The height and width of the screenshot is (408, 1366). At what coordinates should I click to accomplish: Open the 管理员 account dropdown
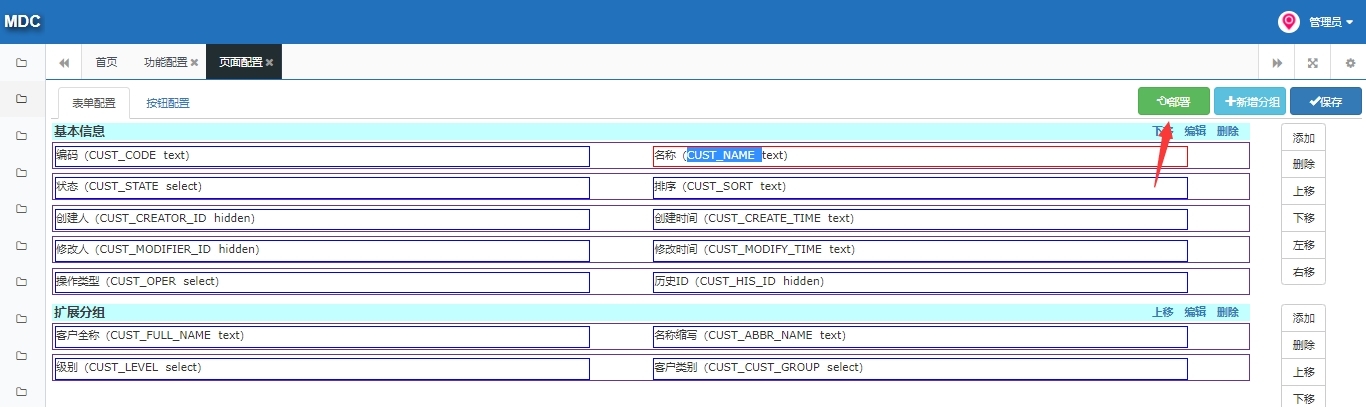point(1330,22)
